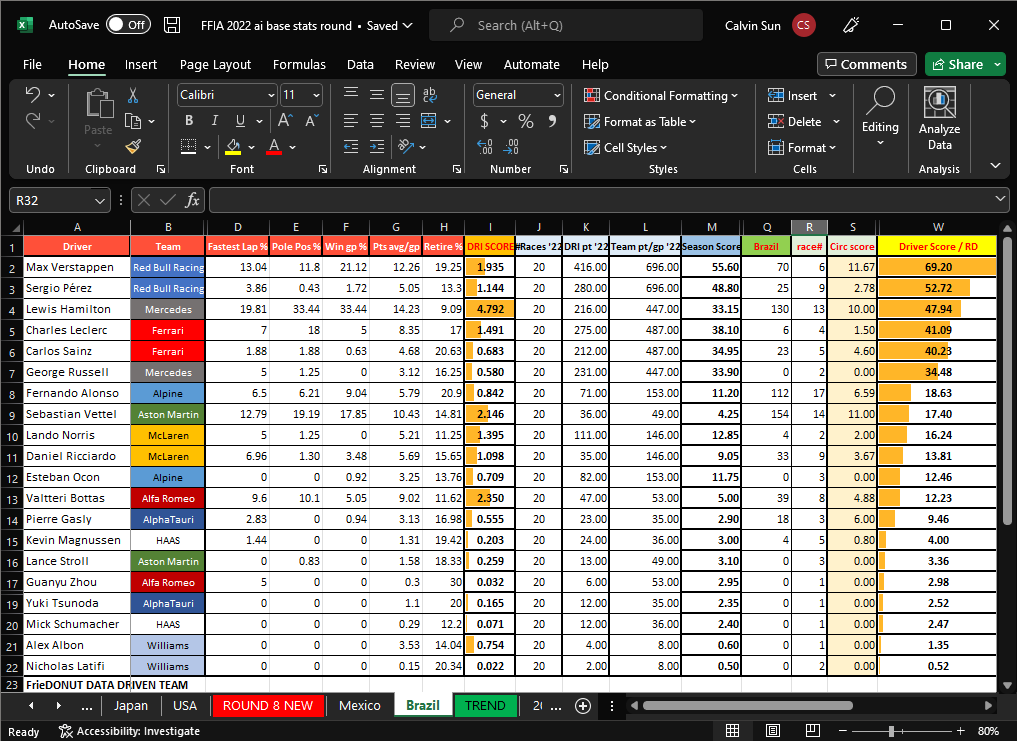Click the Search (Alt+Q) box
Viewport: 1017px width, 741px height.
click(566, 25)
